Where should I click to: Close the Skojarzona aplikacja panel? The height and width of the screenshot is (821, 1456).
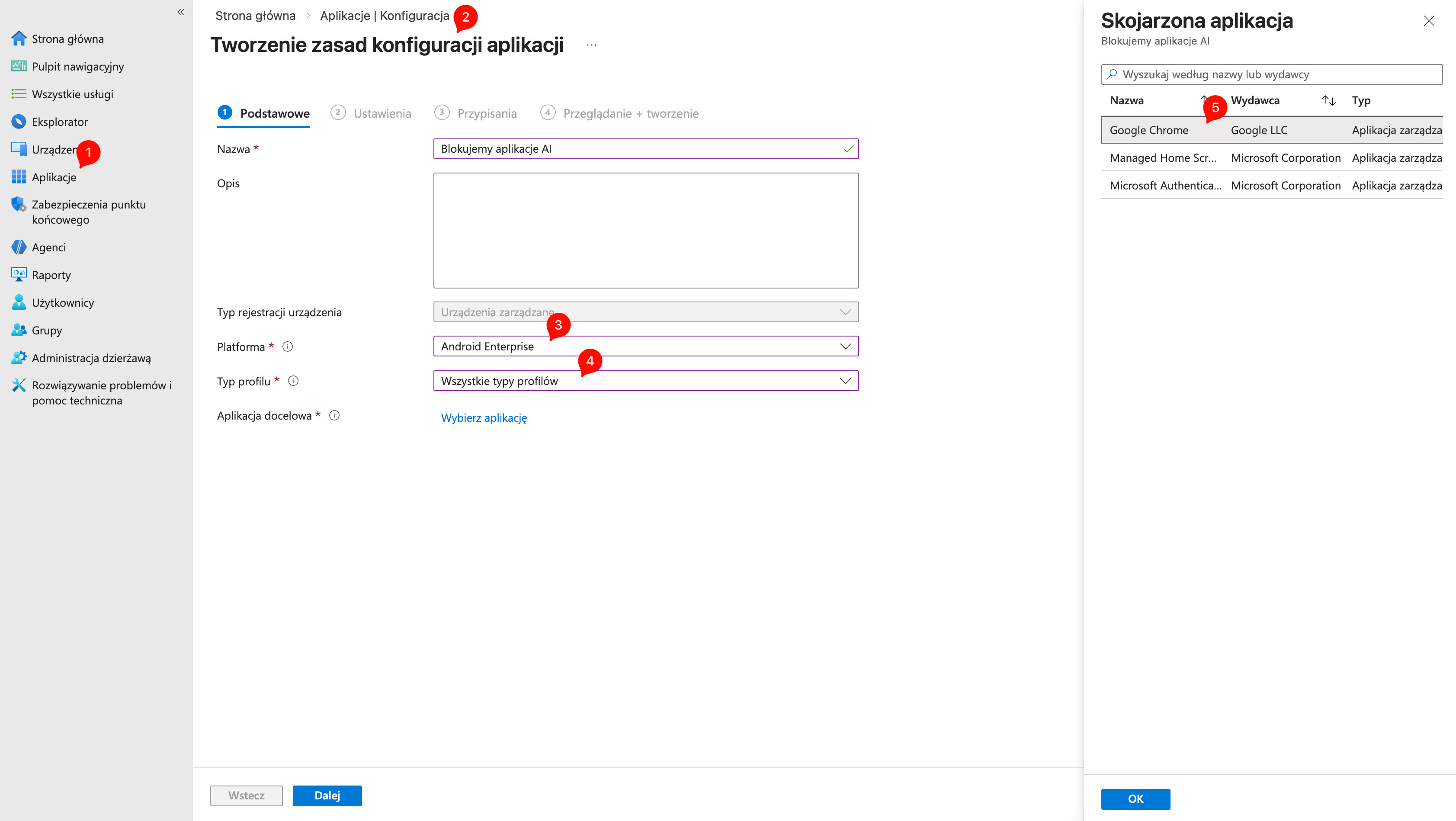tap(1429, 21)
